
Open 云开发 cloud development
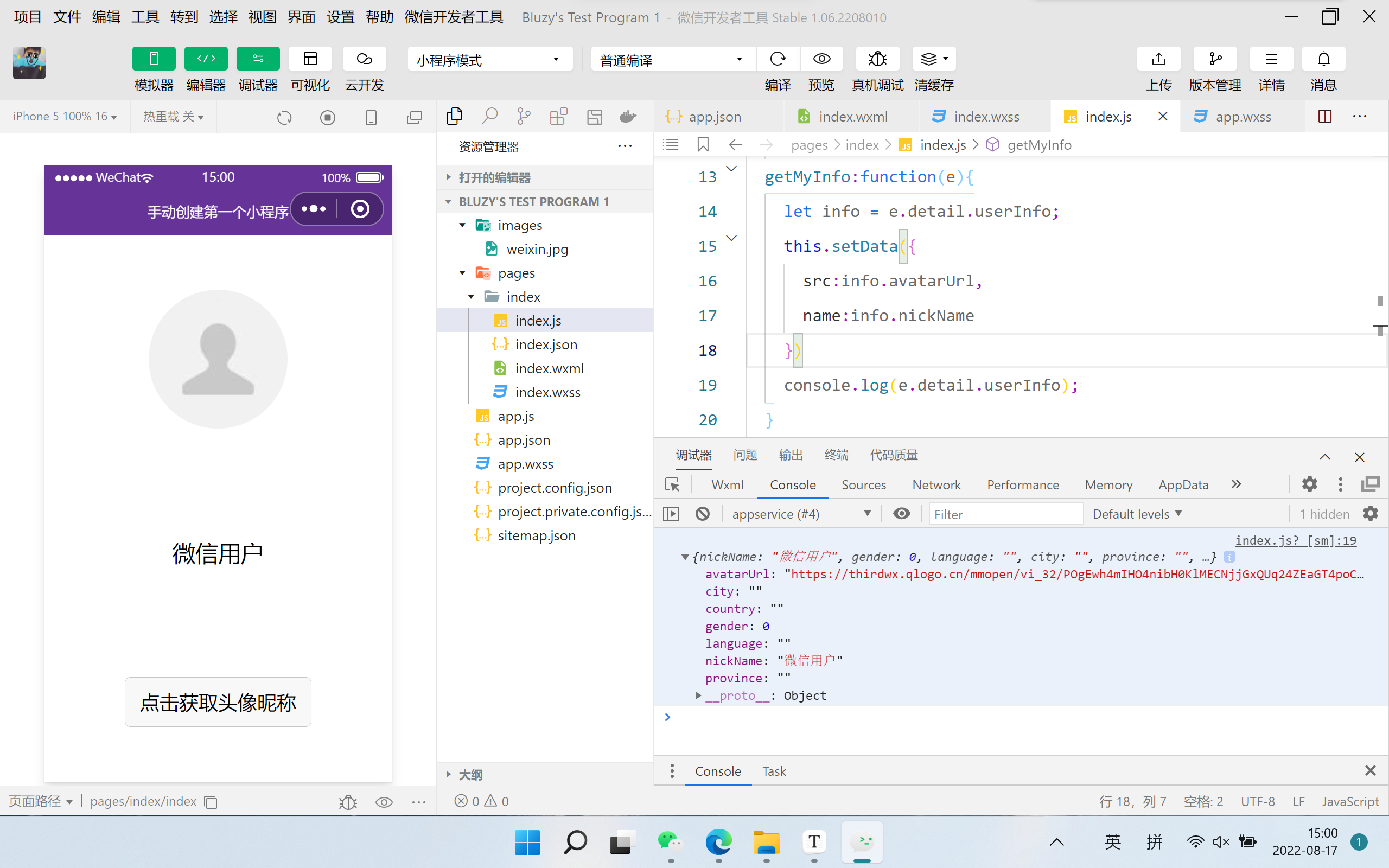point(365,59)
